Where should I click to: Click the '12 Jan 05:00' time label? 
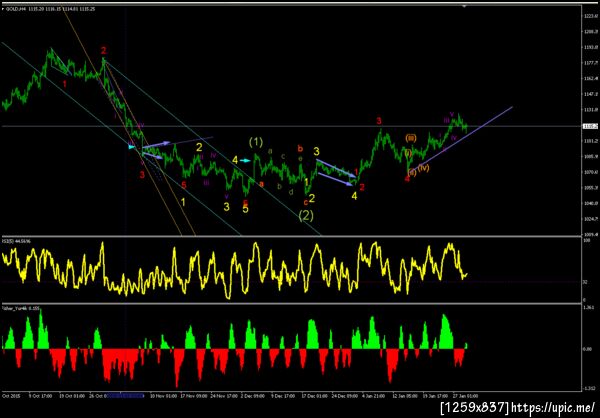404,395
